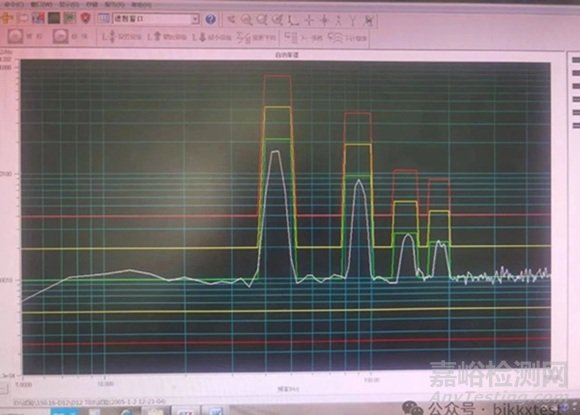Click the orange cross-shaped toolbar icon
Viewport: 580px width, 415px height.
click(7, 18)
